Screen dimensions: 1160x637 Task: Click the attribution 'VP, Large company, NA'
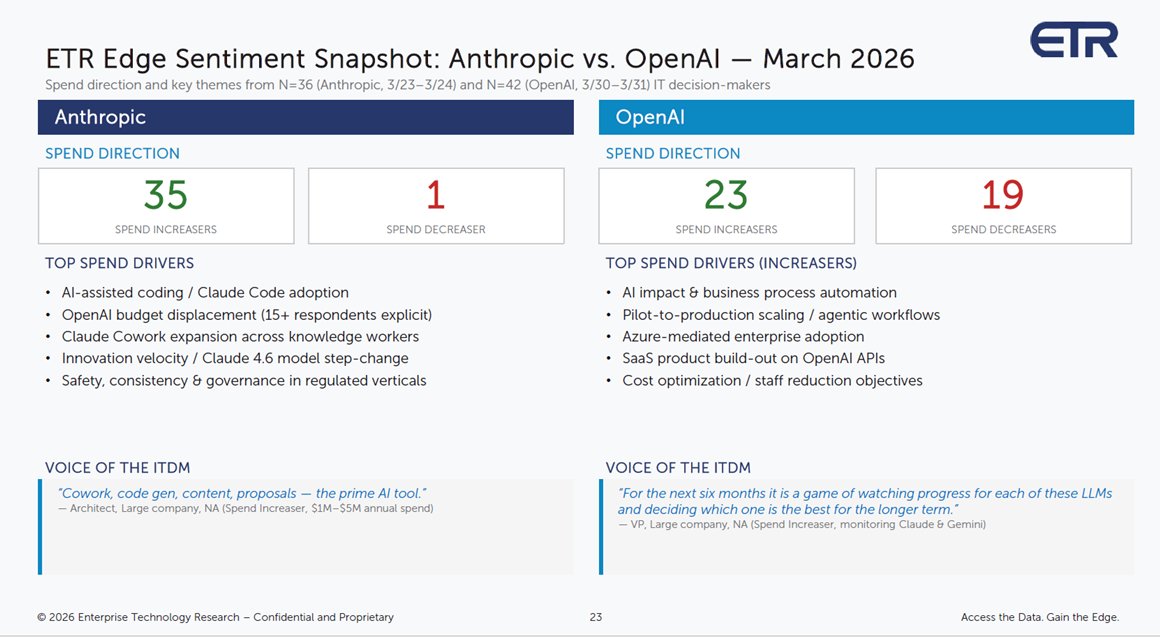802,525
